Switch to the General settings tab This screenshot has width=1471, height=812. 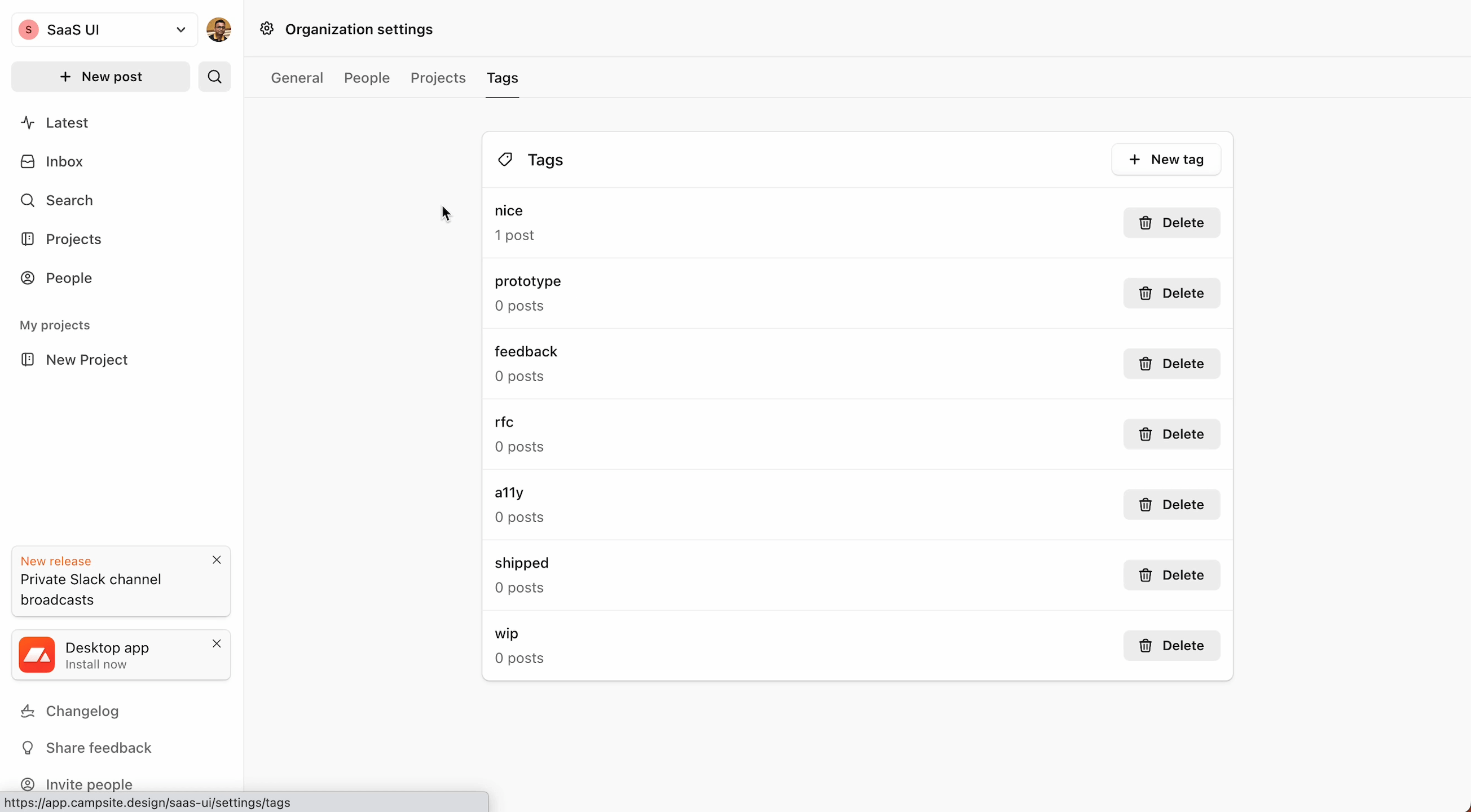(297, 78)
